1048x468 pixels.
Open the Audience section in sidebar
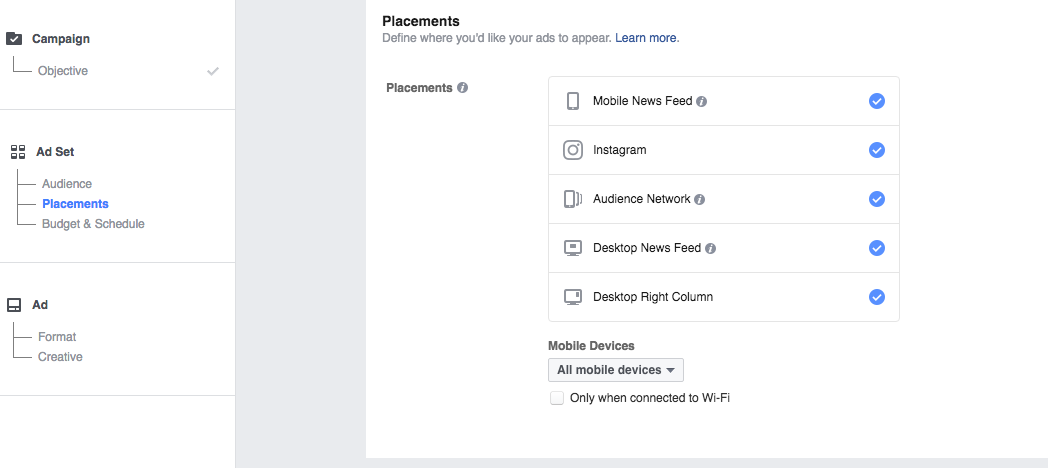click(67, 184)
